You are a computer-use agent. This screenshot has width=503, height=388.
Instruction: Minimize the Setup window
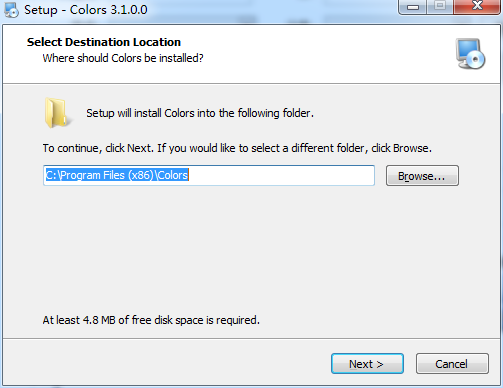(412, 7)
